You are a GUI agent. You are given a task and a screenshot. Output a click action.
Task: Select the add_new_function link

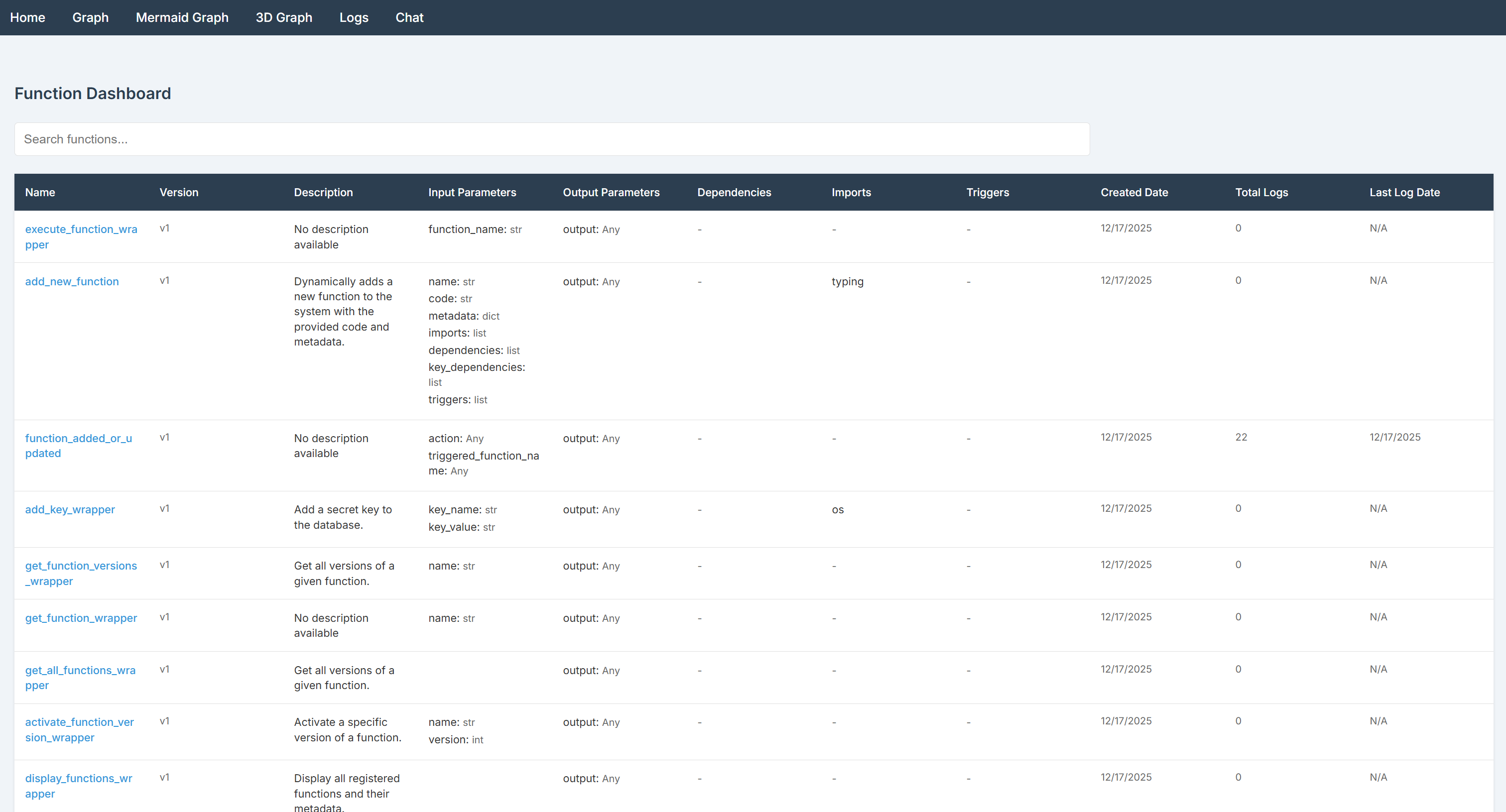point(72,281)
